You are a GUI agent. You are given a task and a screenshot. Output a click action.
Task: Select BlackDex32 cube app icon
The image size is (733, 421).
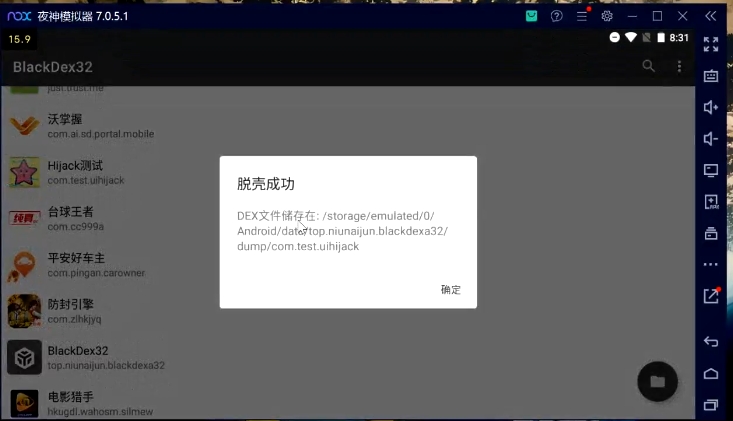(24, 357)
